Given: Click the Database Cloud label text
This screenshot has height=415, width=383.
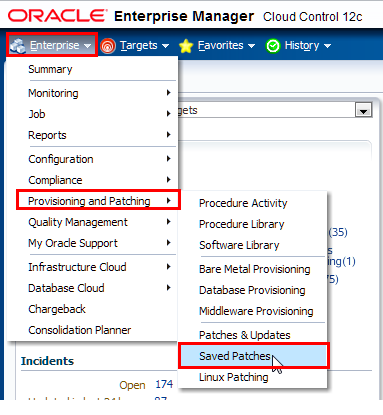Looking at the screenshot, I should 66,288.
